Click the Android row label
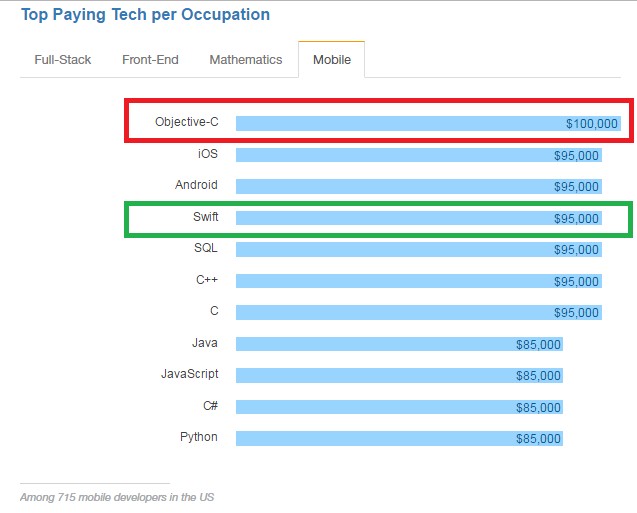 (196, 185)
